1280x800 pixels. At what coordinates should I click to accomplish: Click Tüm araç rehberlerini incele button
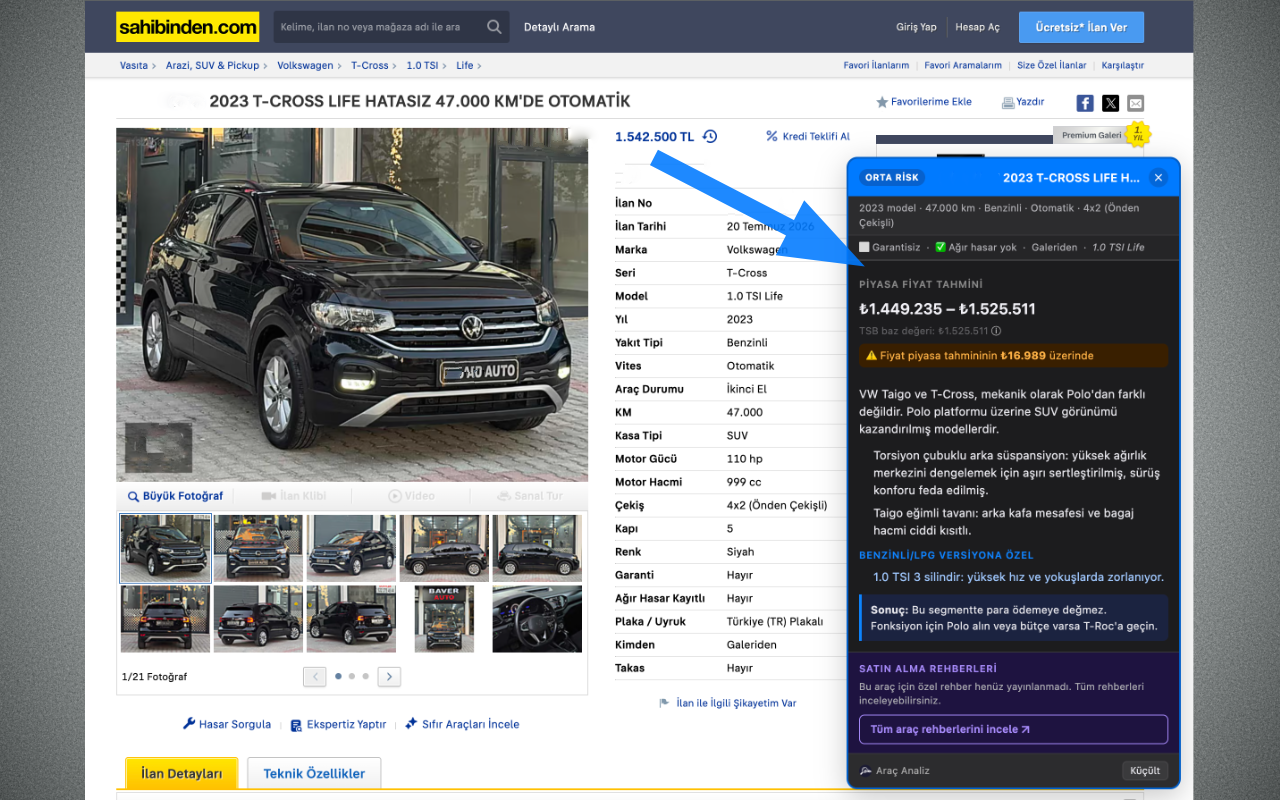[x=1013, y=729]
